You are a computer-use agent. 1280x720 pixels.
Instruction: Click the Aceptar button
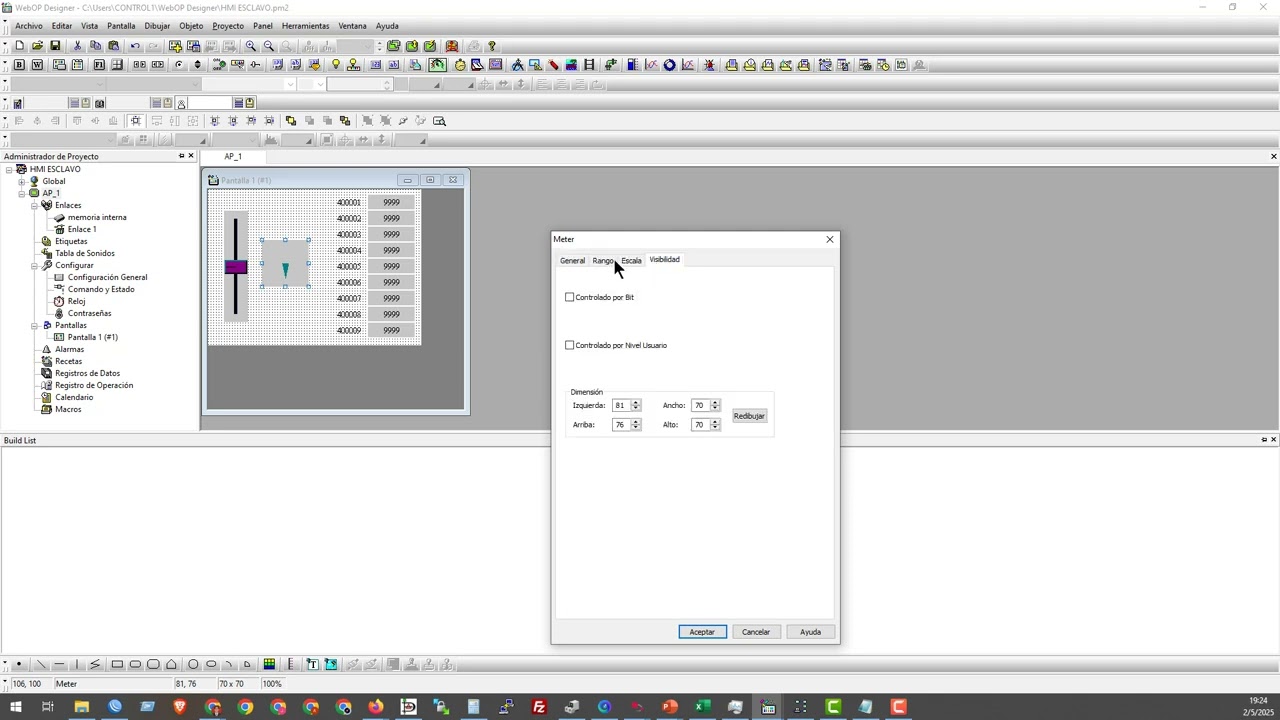coord(702,632)
